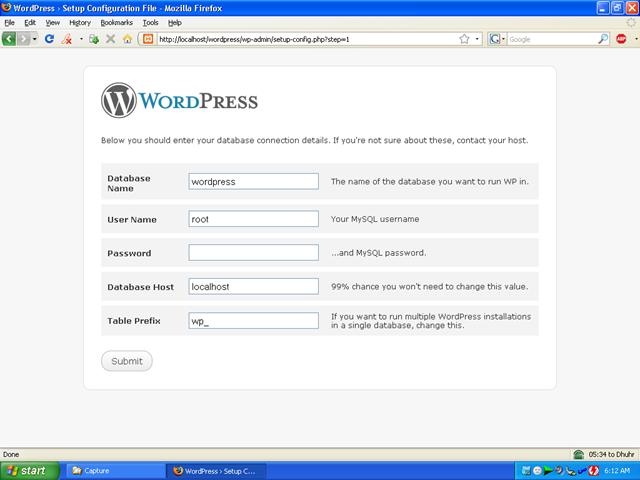640x480 pixels.
Task: Open the back/forward history dropdown arrow
Action: pyautogui.click(x=35, y=39)
